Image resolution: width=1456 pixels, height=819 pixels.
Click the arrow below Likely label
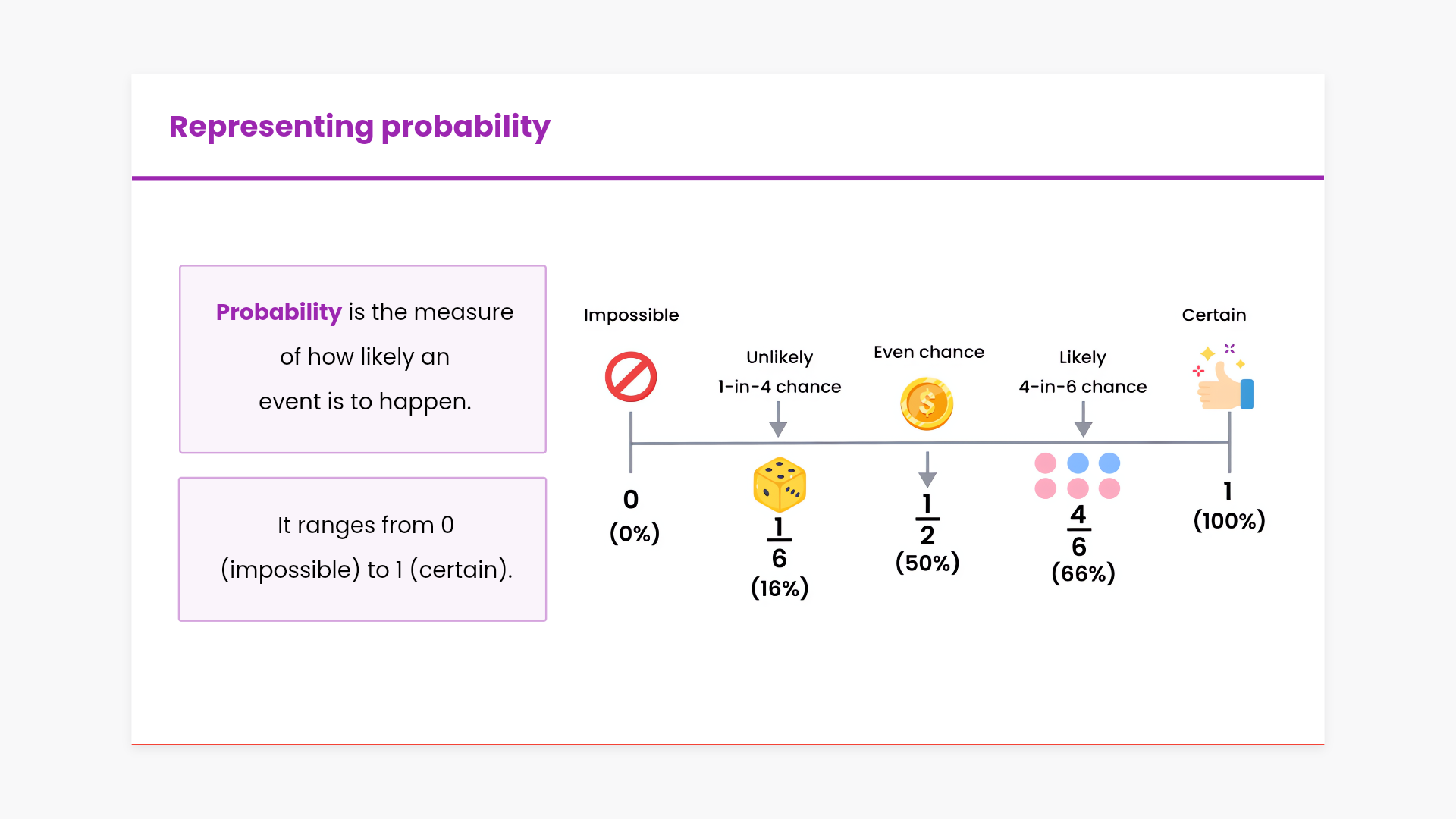tap(1084, 419)
